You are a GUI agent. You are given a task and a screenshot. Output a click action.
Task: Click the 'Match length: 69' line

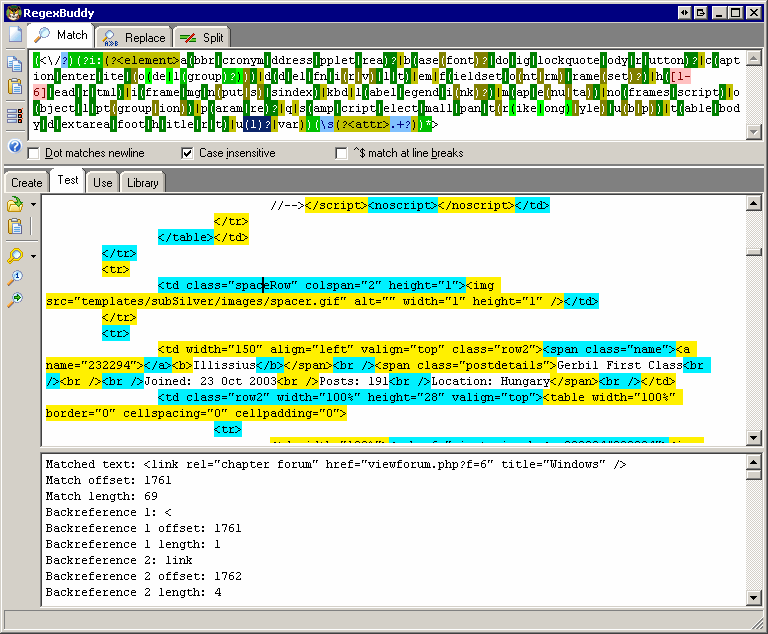coord(101,496)
